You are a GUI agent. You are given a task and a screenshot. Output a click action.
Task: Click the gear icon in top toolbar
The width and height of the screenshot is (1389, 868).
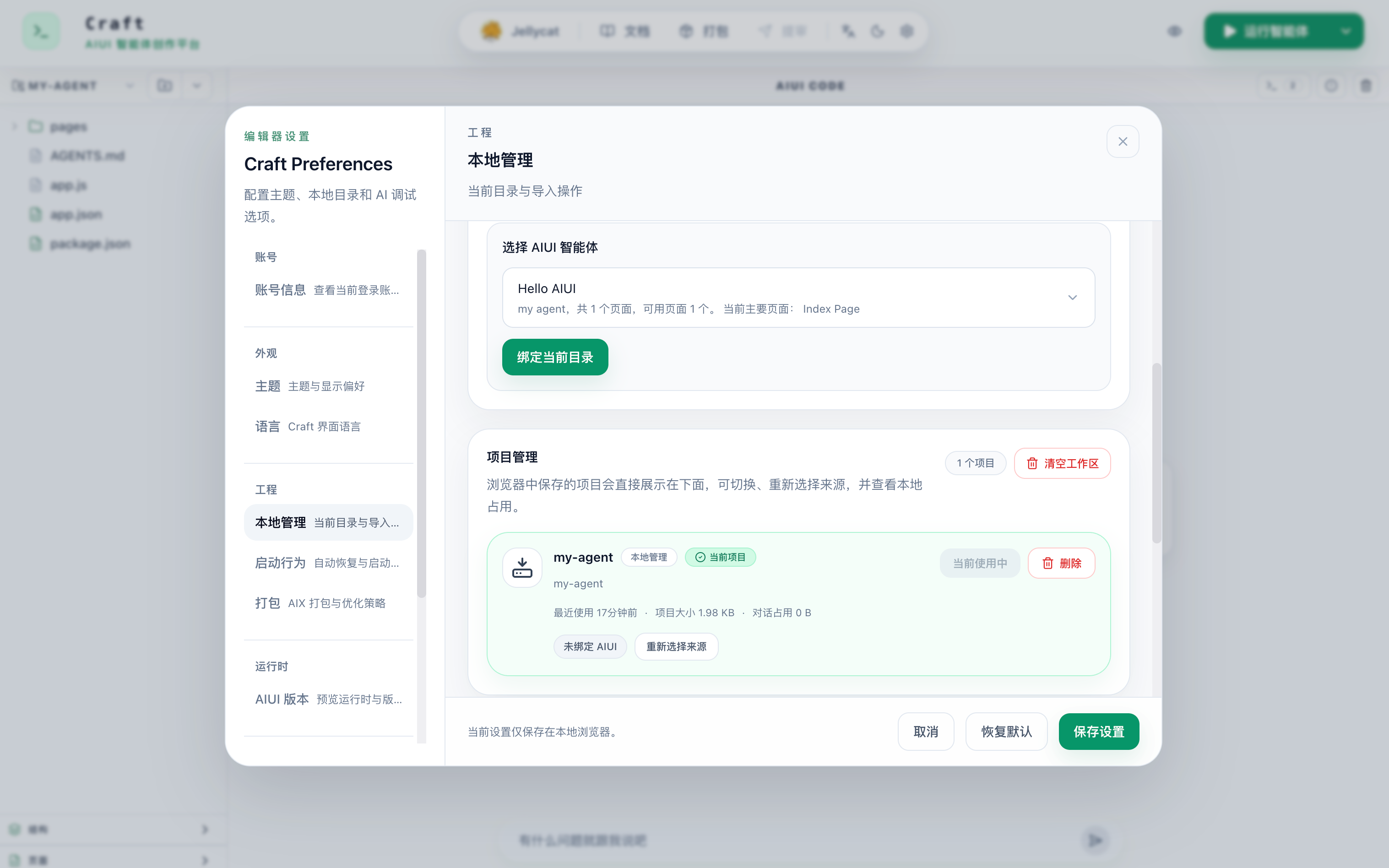(x=907, y=31)
